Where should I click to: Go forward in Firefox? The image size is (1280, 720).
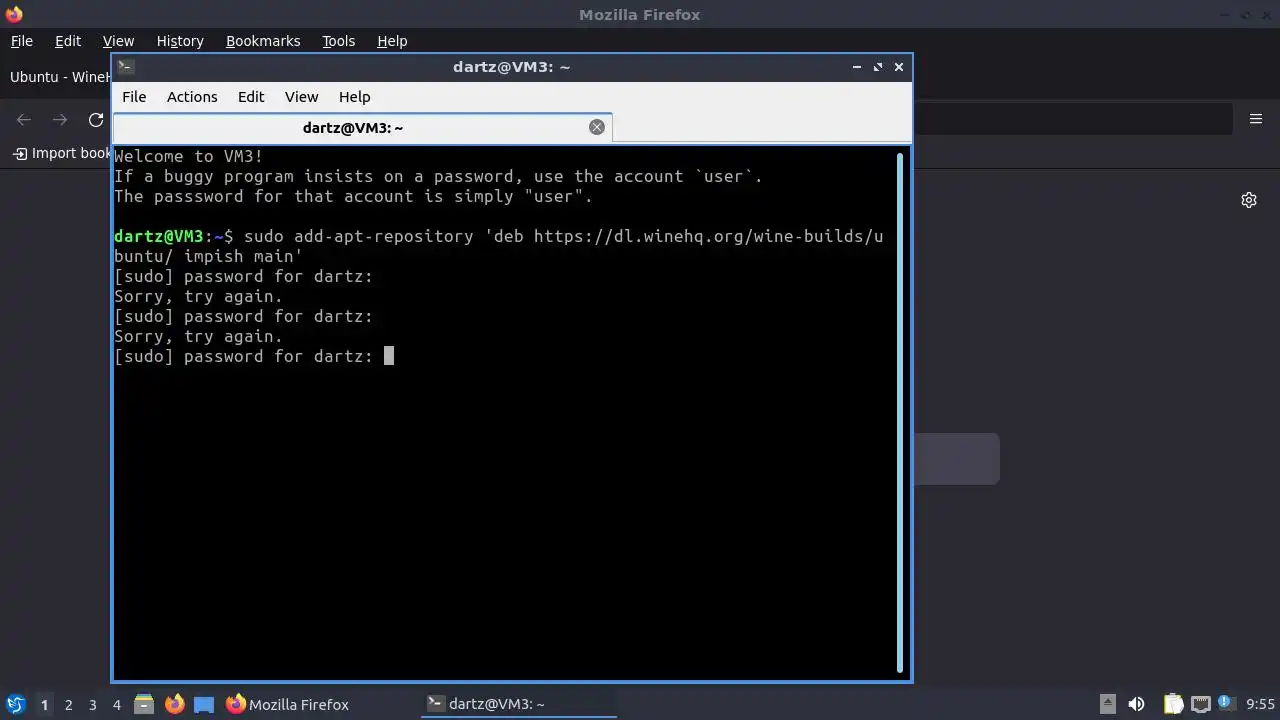click(x=60, y=120)
